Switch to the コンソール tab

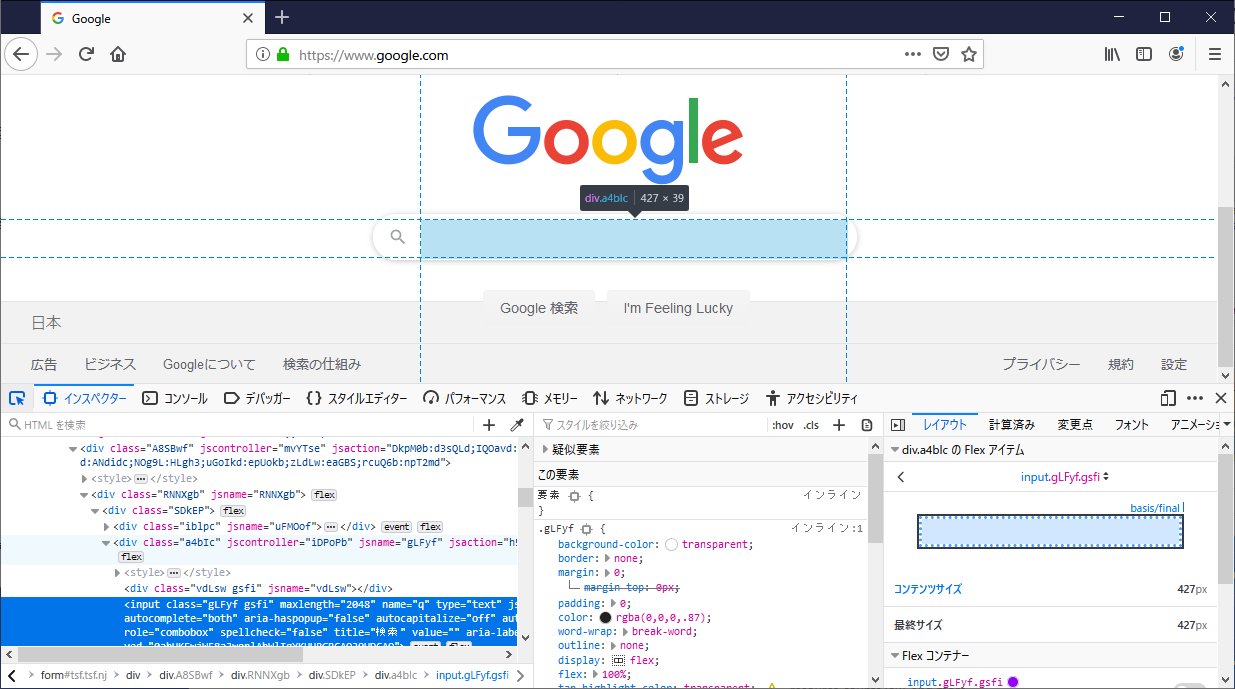pos(175,398)
